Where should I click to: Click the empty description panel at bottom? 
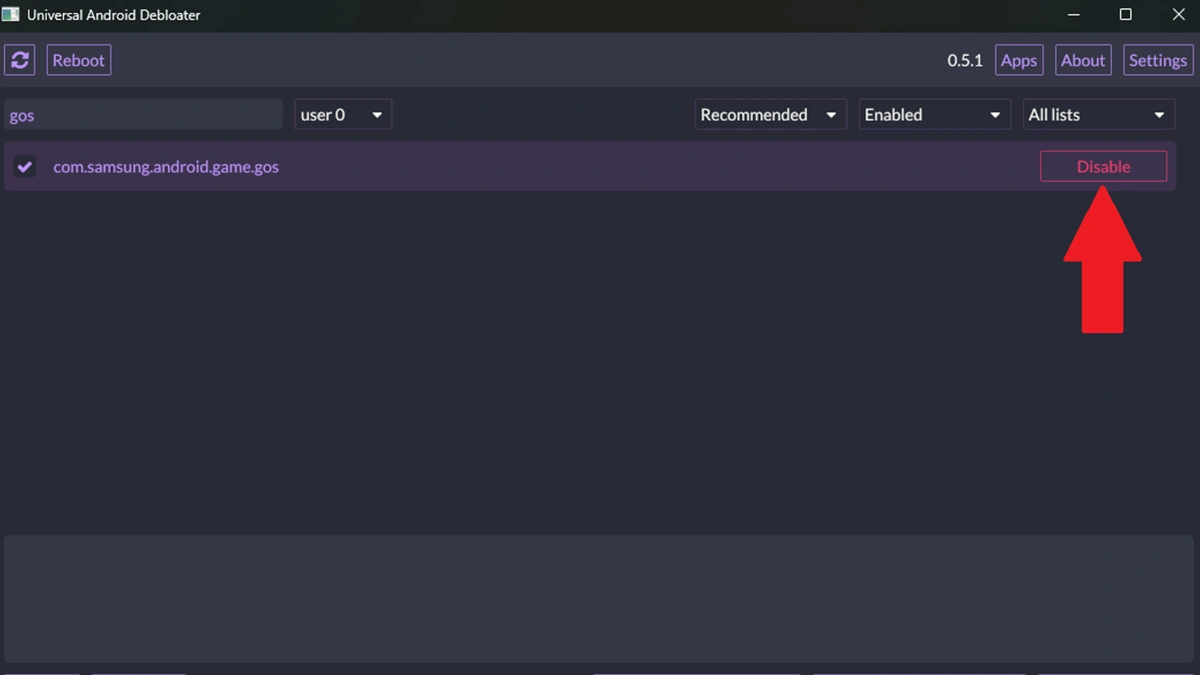(599, 598)
